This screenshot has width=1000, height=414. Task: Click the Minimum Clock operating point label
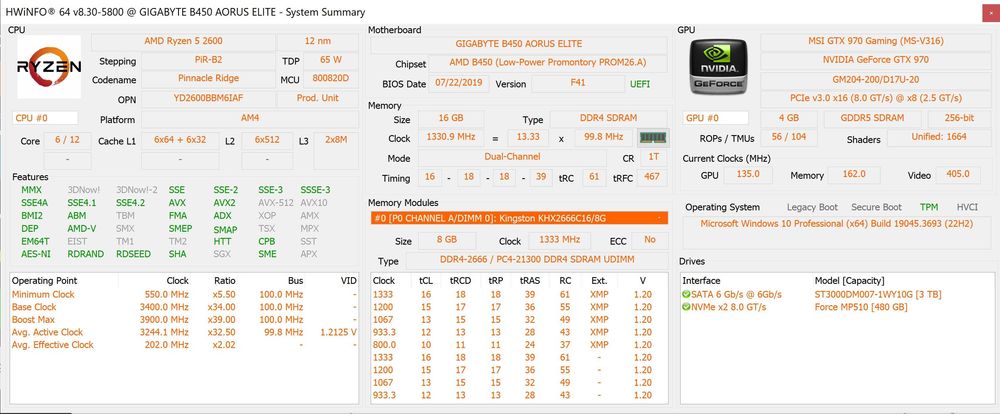pyautogui.click(x=43, y=294)
